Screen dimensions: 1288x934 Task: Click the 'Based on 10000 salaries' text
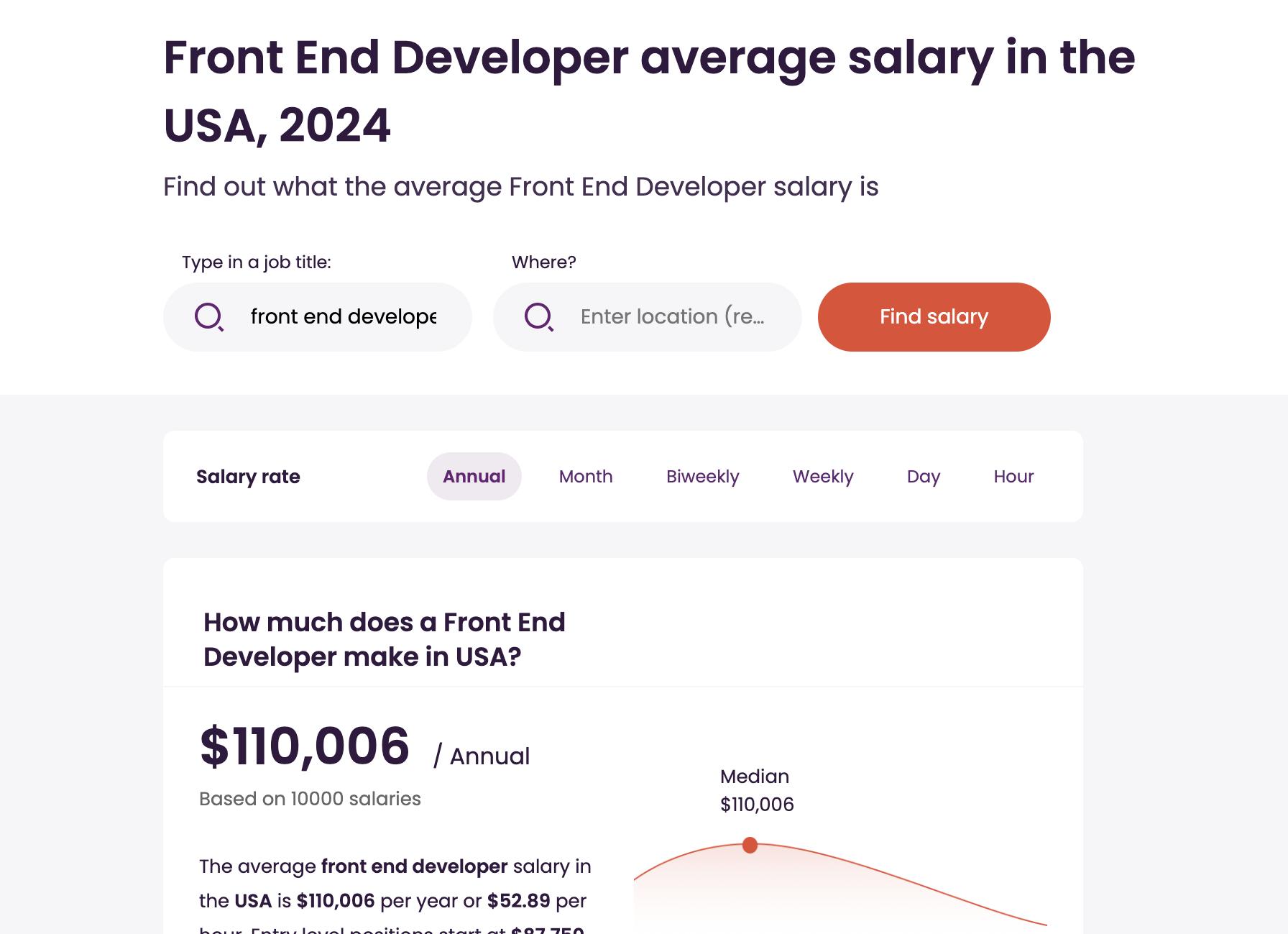[310, 799]
